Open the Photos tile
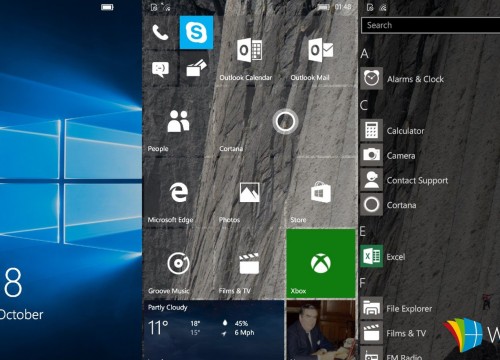500x360 pixels. 249,193
